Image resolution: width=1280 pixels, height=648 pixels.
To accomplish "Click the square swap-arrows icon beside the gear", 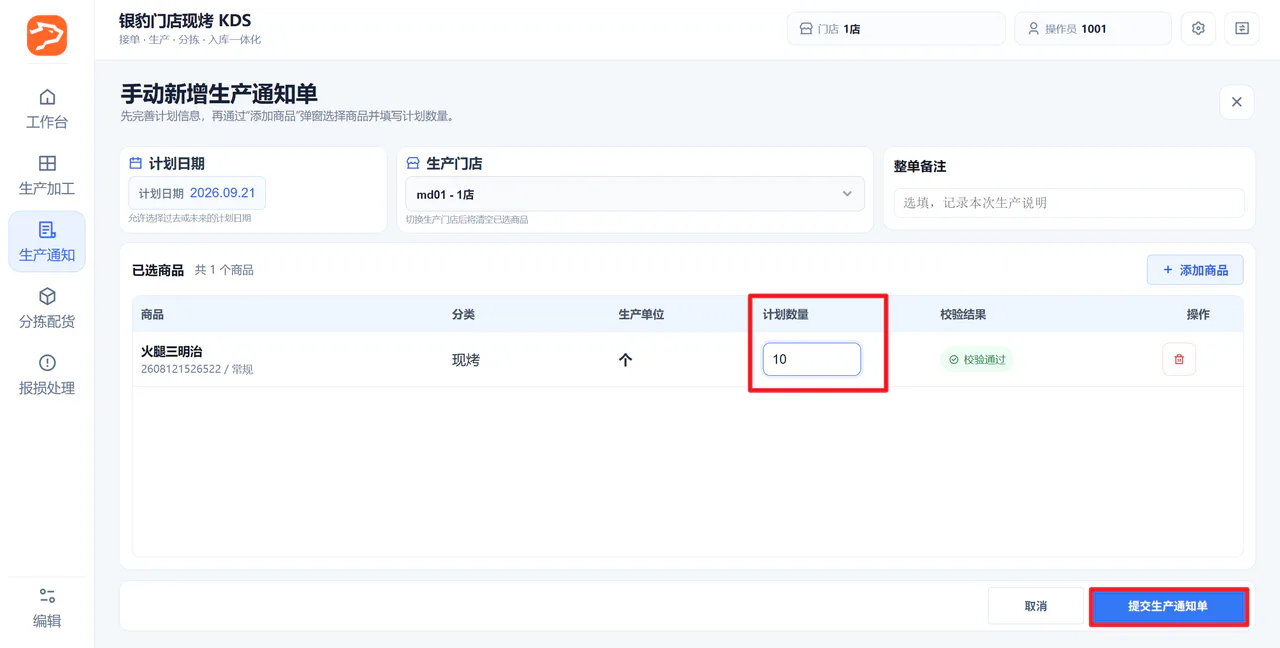I will pos(1242,29).
